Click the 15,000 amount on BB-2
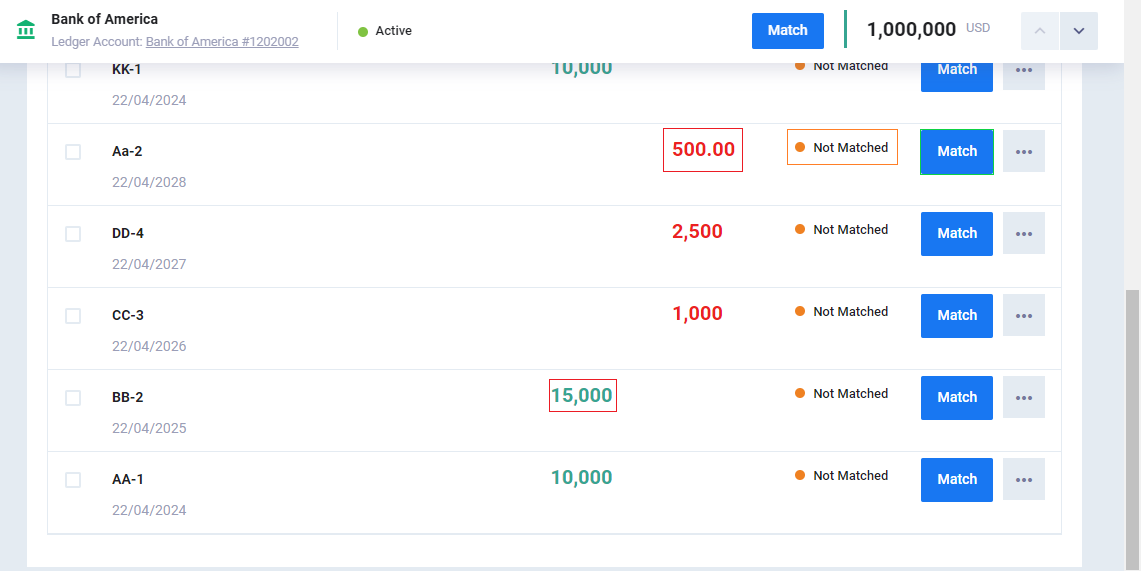 (582, 396)
